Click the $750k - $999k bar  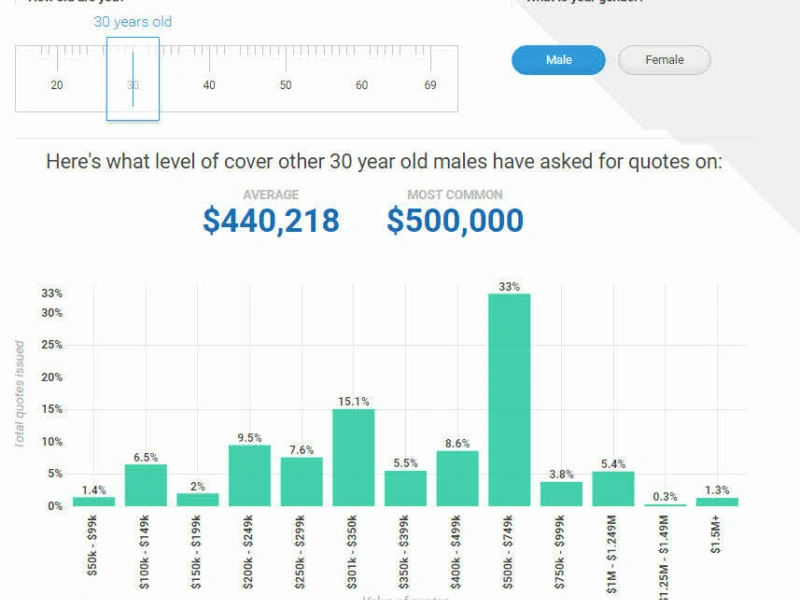[561, 494]
